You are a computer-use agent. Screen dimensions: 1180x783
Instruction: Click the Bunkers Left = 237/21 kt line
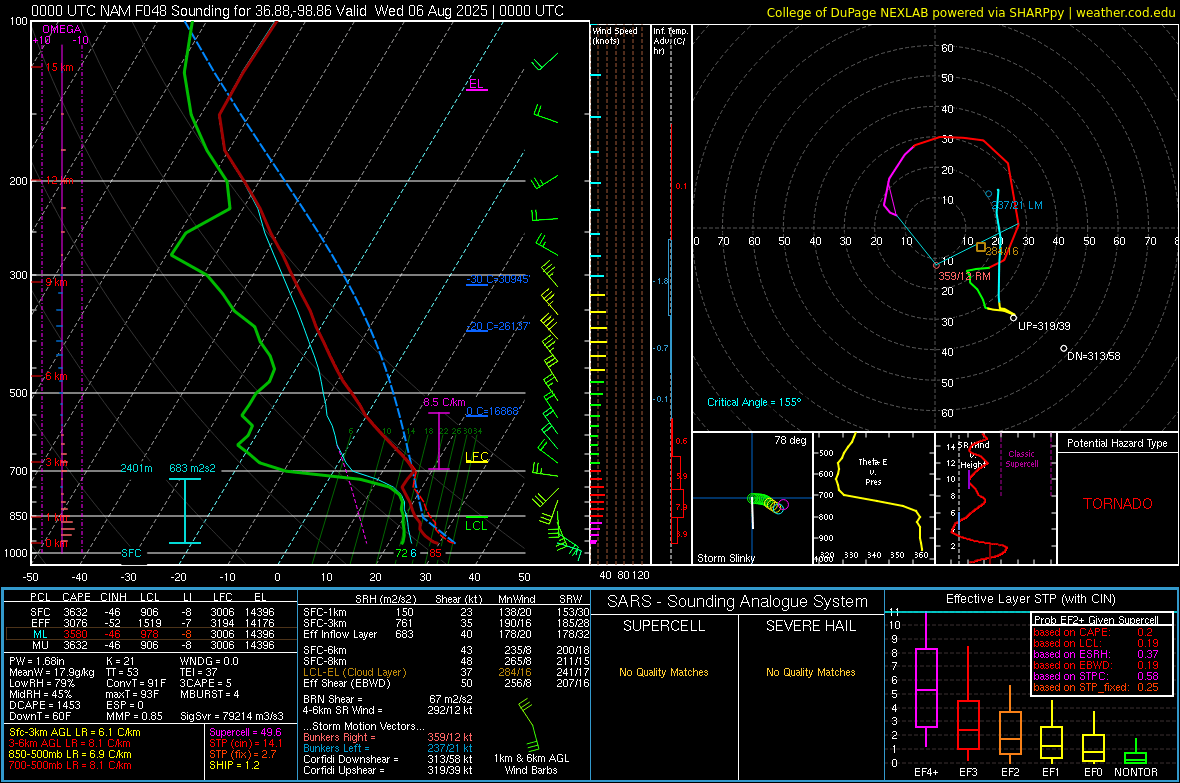(388, 748)
